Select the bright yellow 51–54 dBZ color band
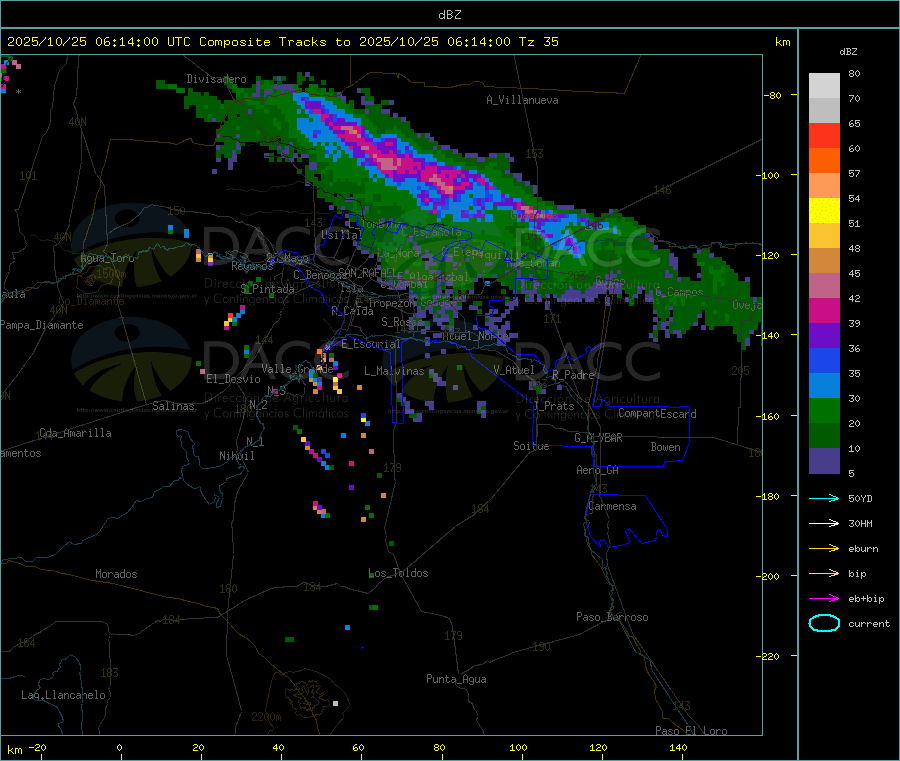900x761 pixels. pos(824,211)
